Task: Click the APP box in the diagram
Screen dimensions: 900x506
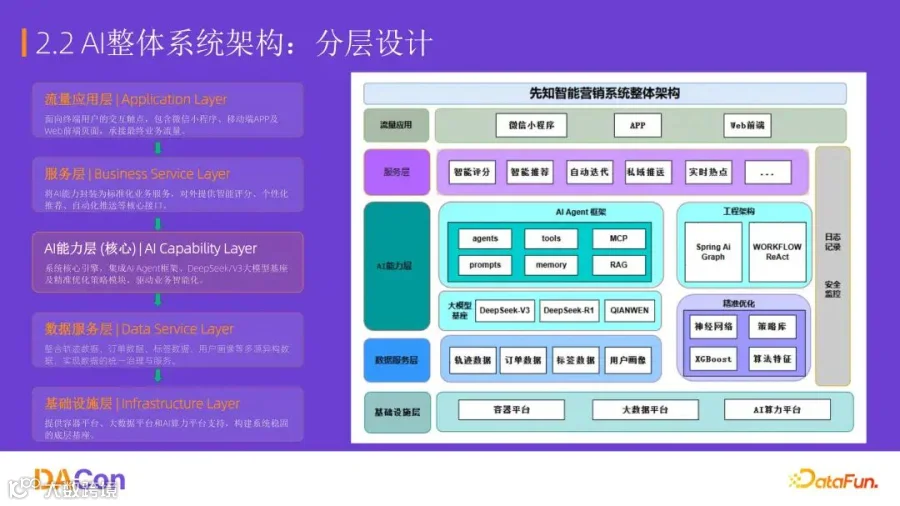Action: tap(637, 125)
